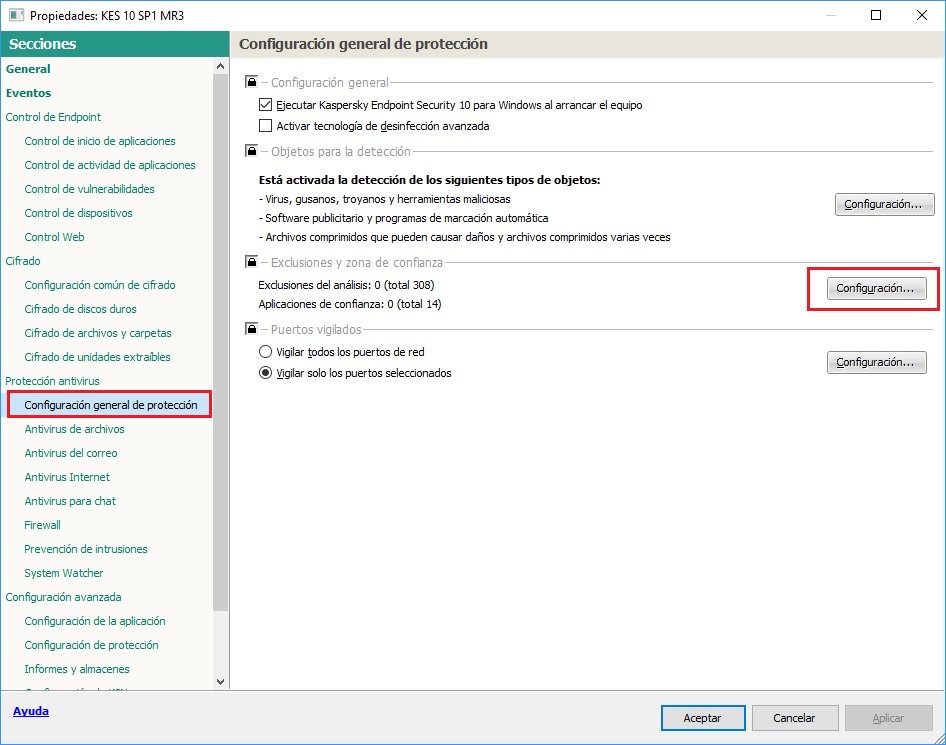
Task: Click 'Exclusiones del análisis: 0 (total 308)' text
Action: coord(346,285)
